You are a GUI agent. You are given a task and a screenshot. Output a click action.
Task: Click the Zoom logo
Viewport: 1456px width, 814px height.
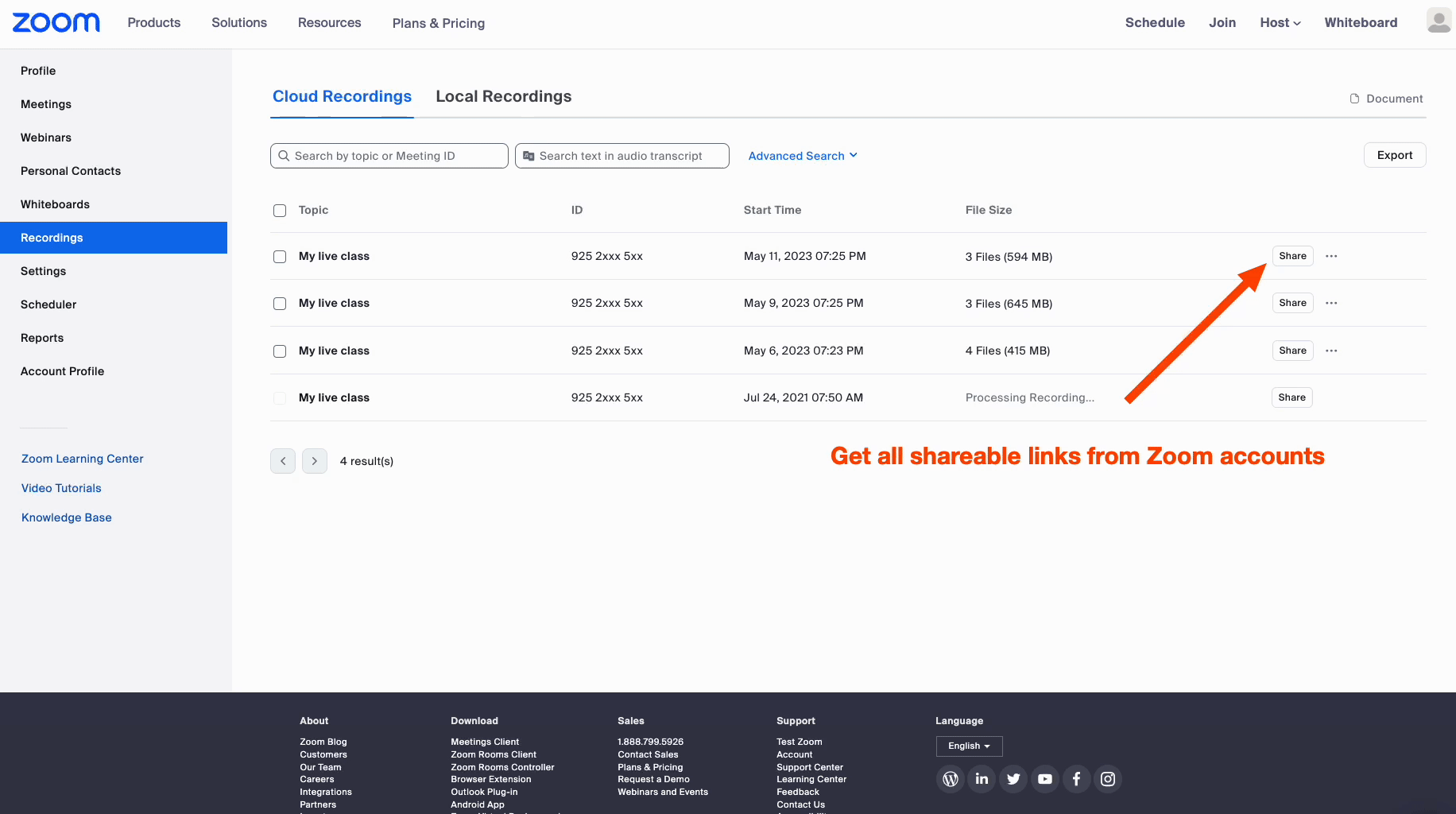pyautogui.click(x=56, y=22)
